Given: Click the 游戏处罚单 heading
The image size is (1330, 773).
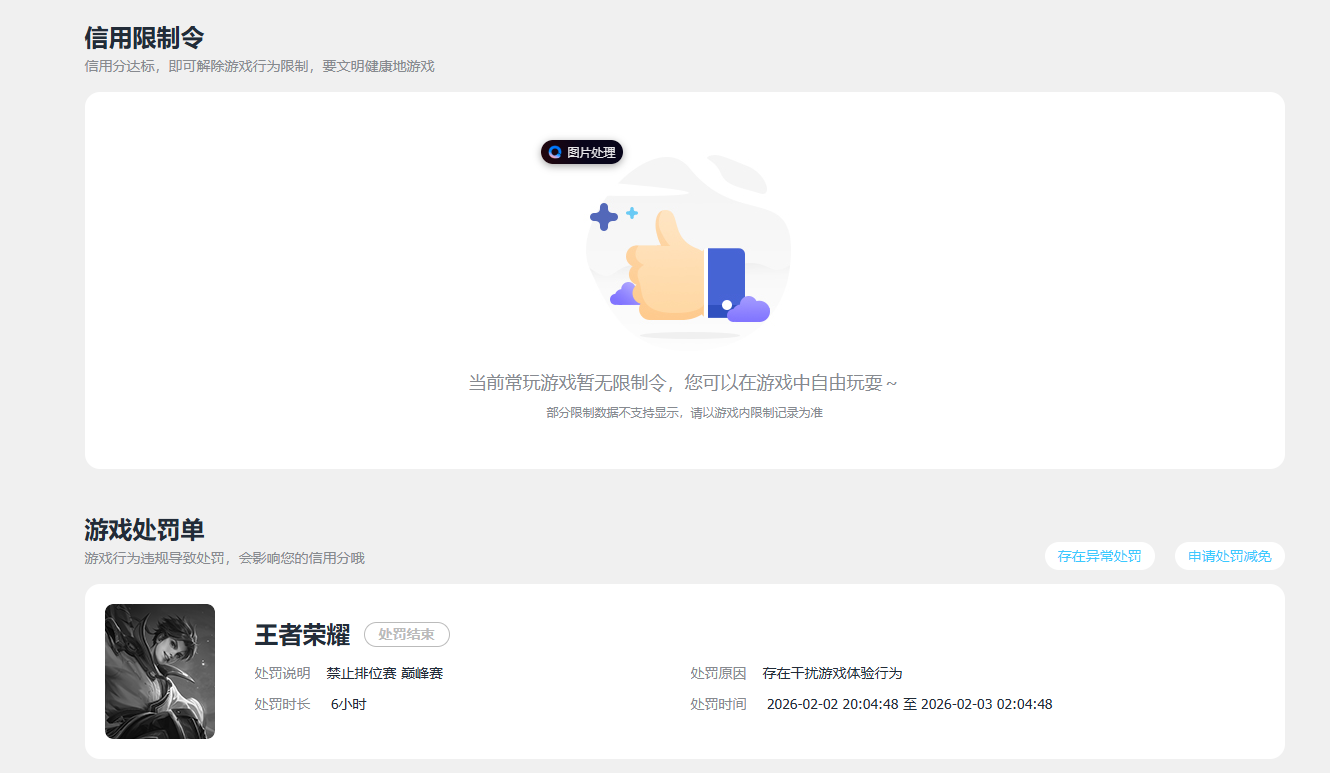Looking at the screenshot, I should click(144, 530).
